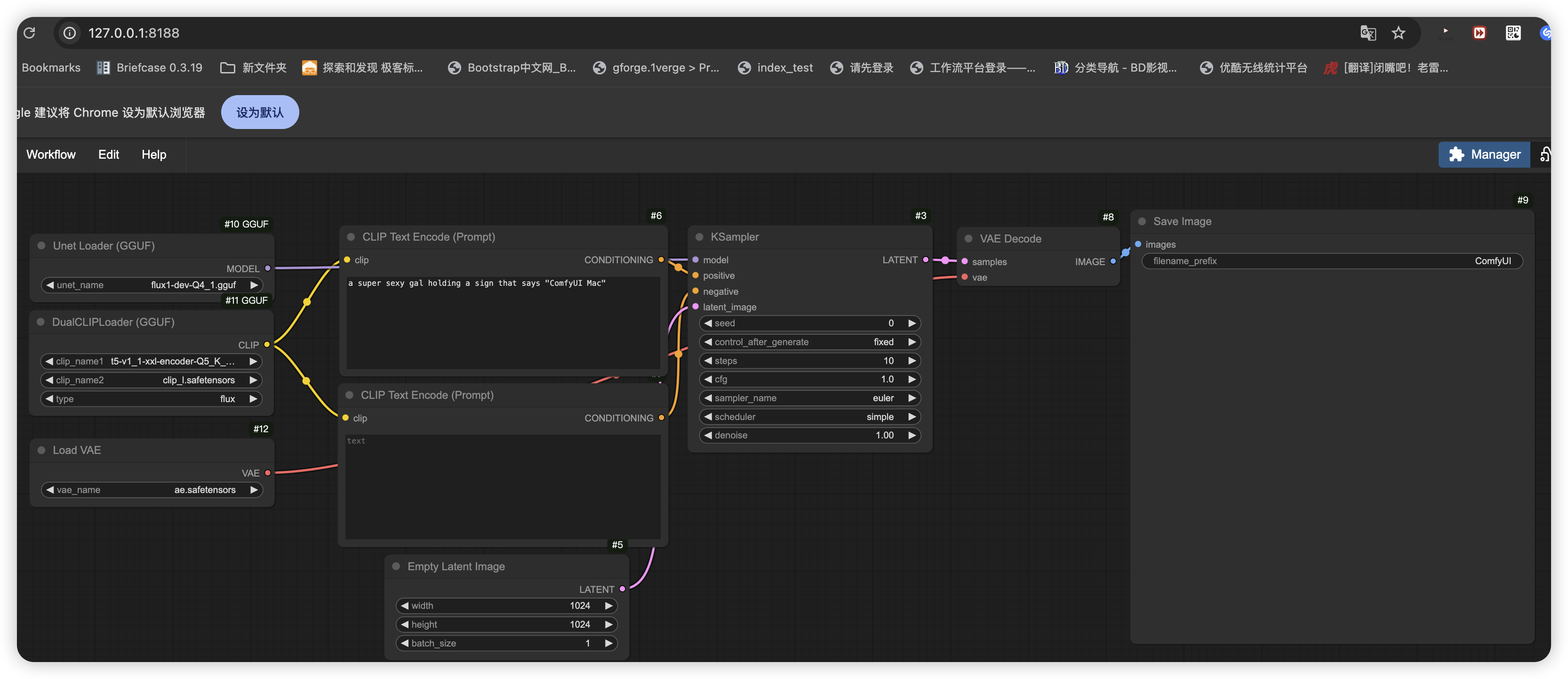Open the Edit menu

click(108, 154)
